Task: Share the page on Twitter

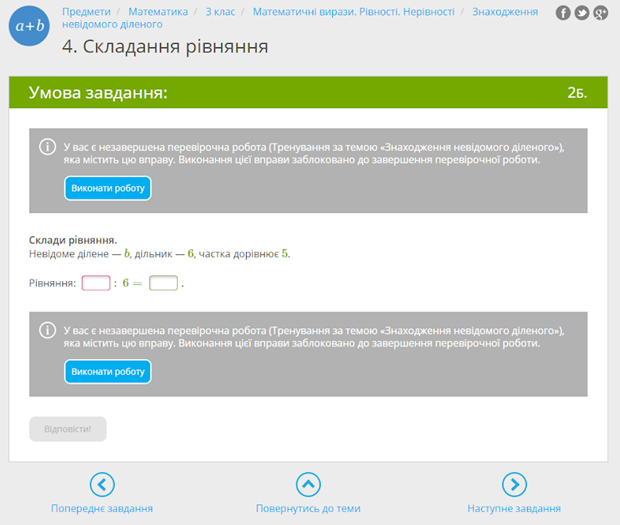Action: [582, 13]
